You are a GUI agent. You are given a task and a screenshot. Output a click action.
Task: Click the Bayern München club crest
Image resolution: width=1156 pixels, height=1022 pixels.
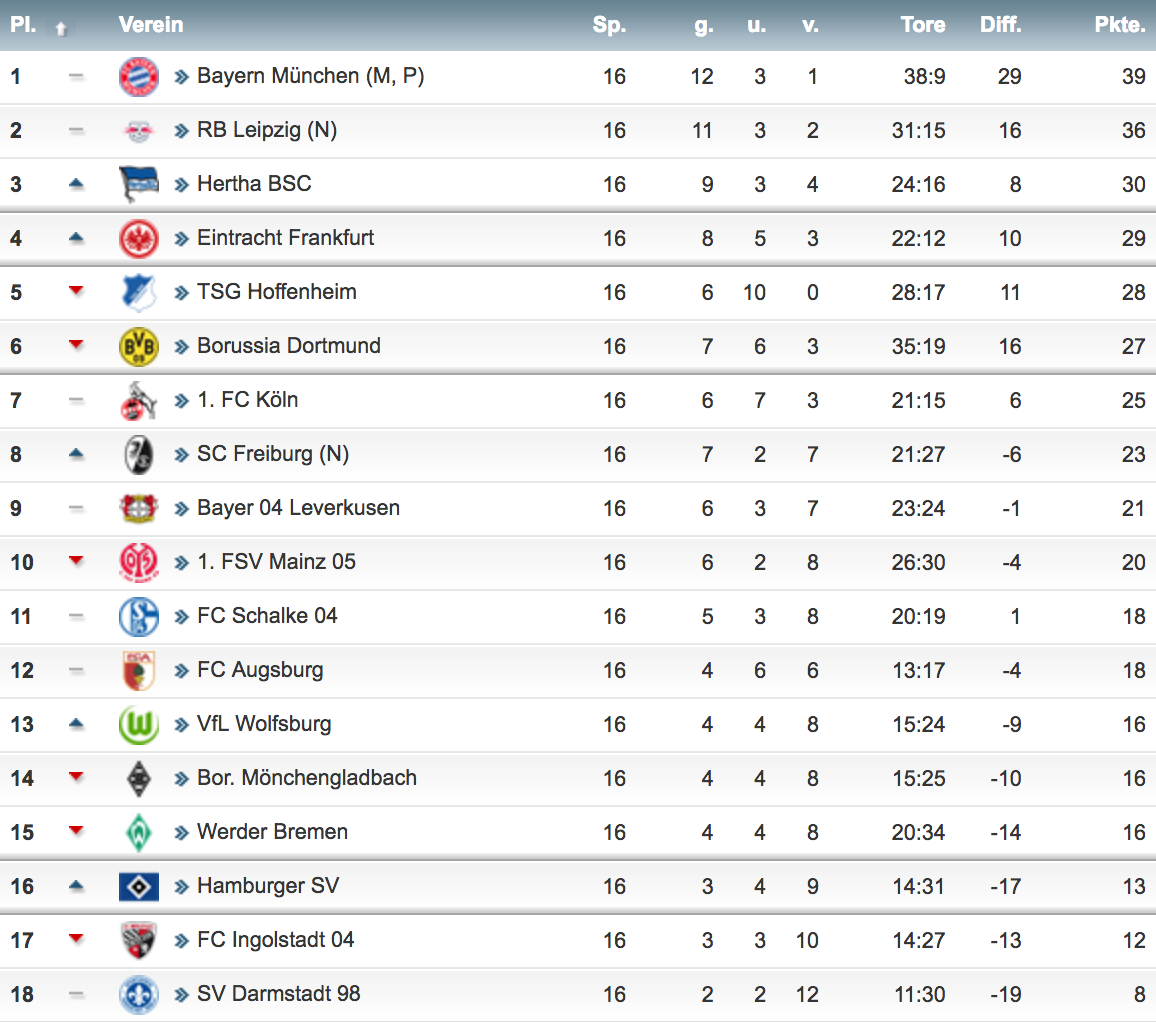tap(138, 77)
